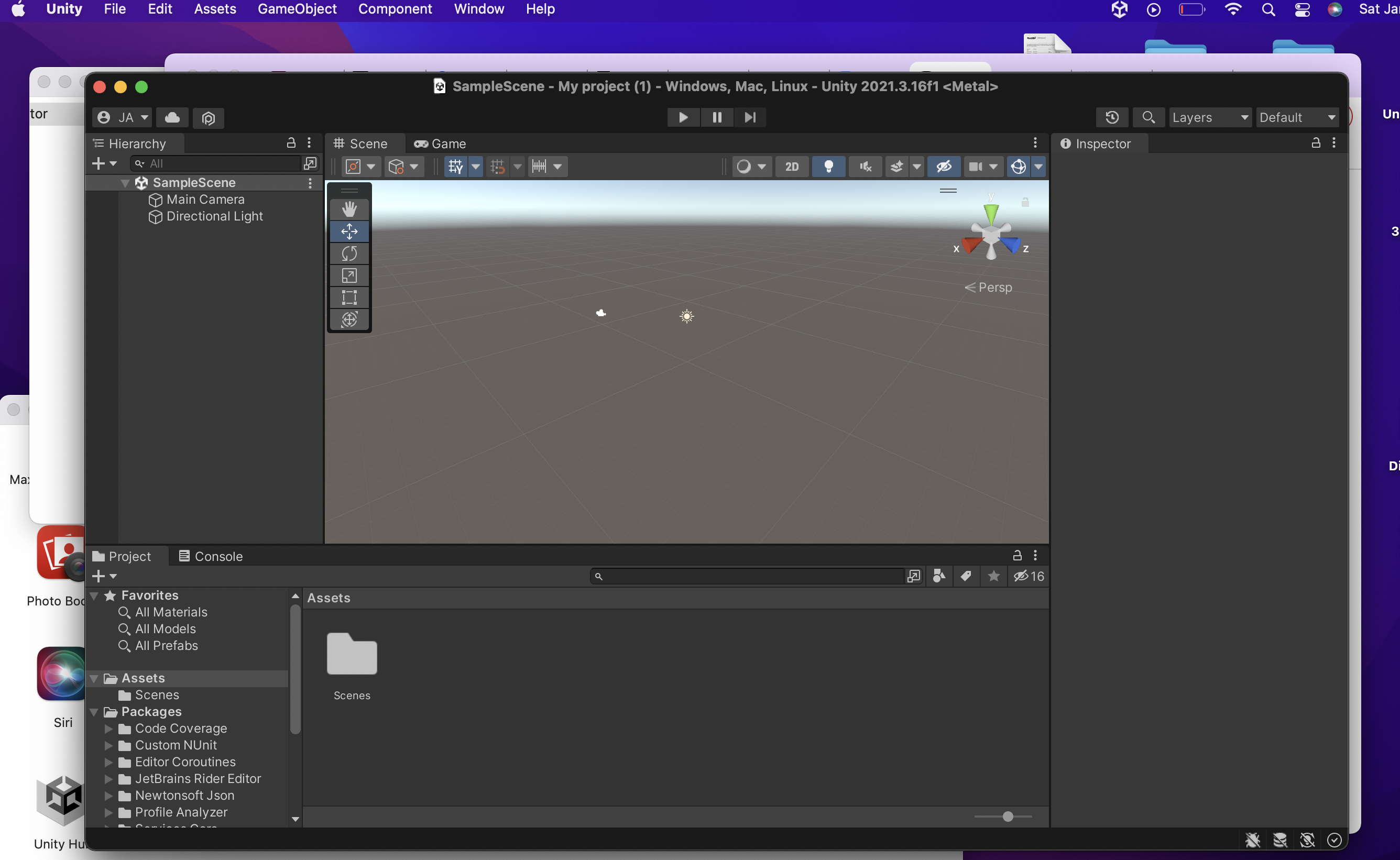Open the draw mode dropdown
Viewport: 1400px width, 860px height.
click(751, 167)
